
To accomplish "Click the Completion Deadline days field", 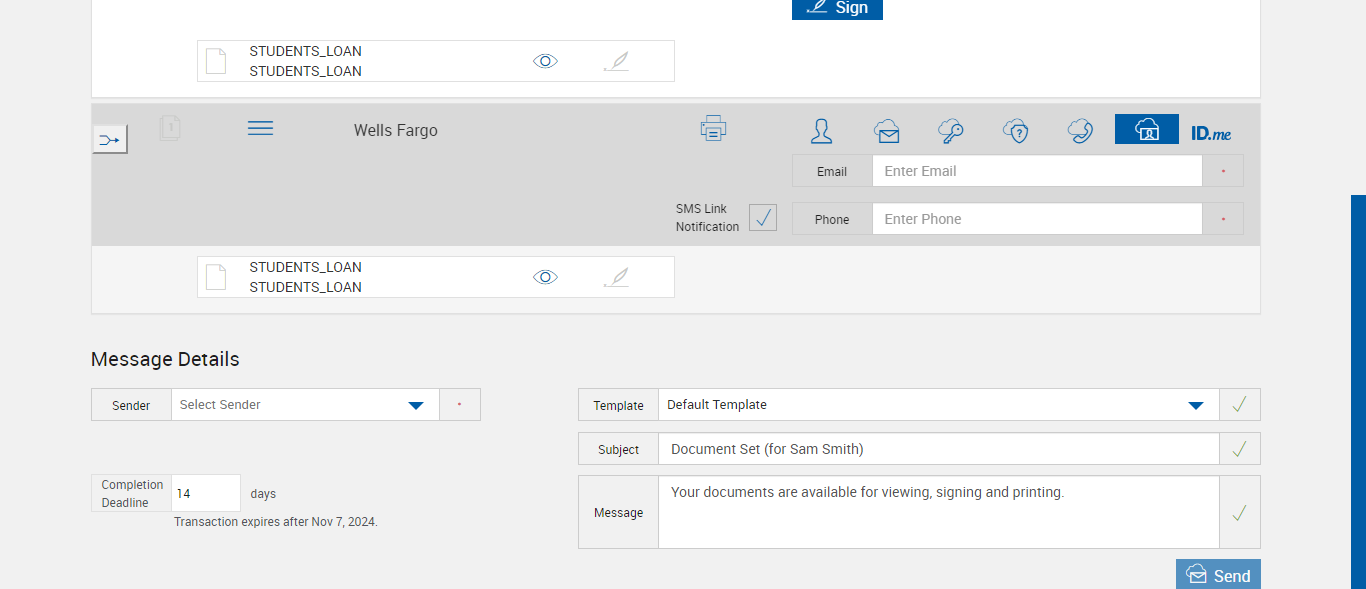I will (206, 493).
